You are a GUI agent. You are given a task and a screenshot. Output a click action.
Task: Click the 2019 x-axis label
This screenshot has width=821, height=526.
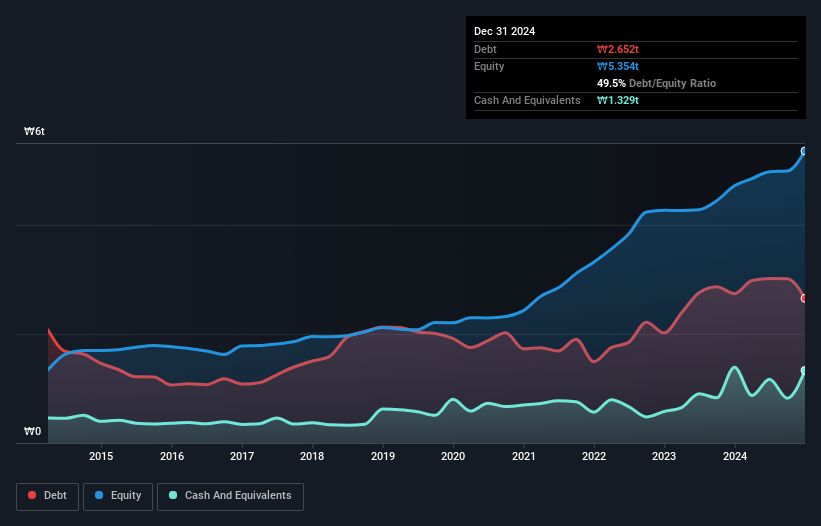[x=383, y=456]
